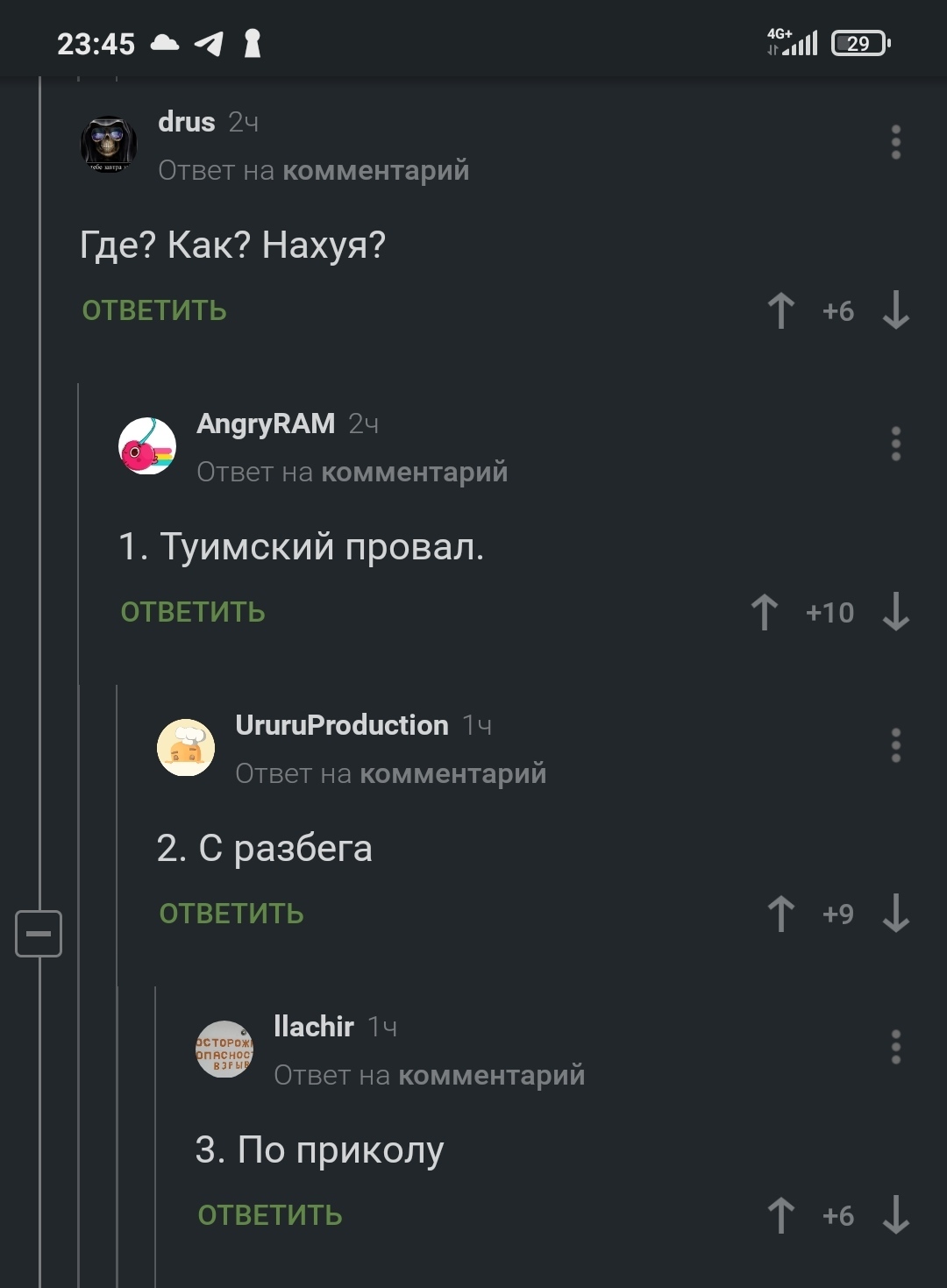Open parent comment link under AngryRAM
This screenshot has width=947, height=1288.
(414, 472)
